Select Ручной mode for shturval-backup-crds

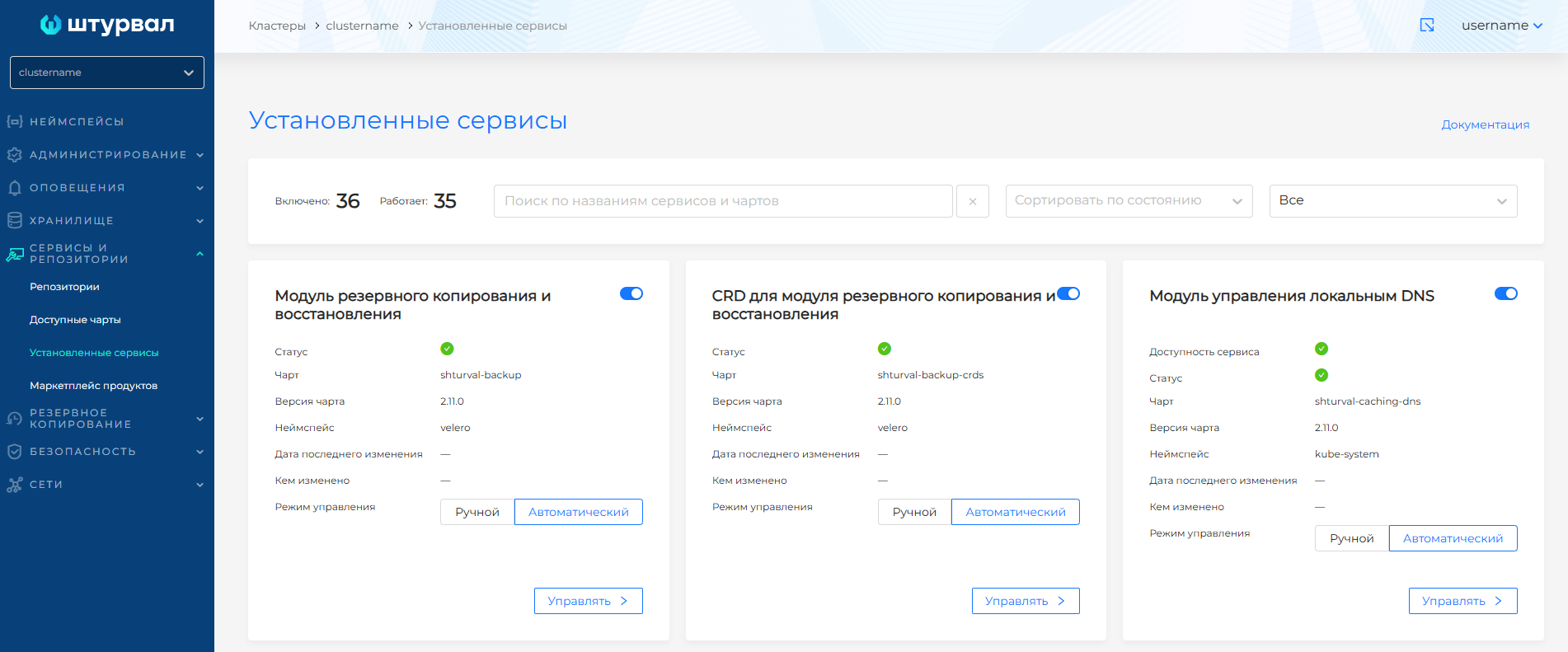914,512
